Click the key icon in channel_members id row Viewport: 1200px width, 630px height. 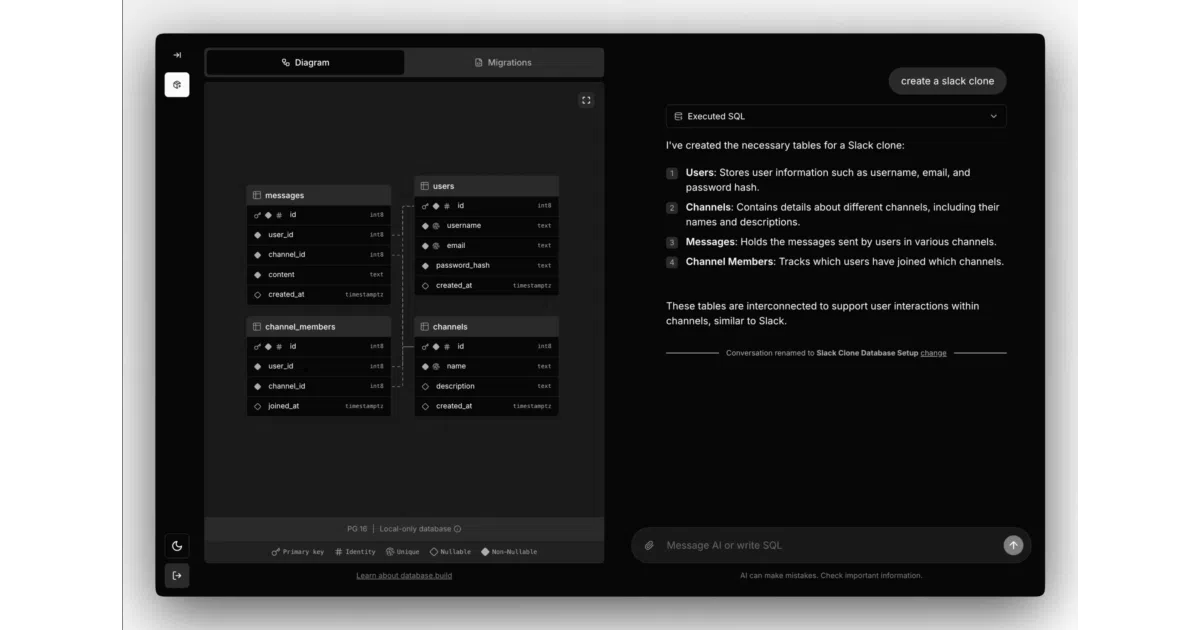click(257, 346)
